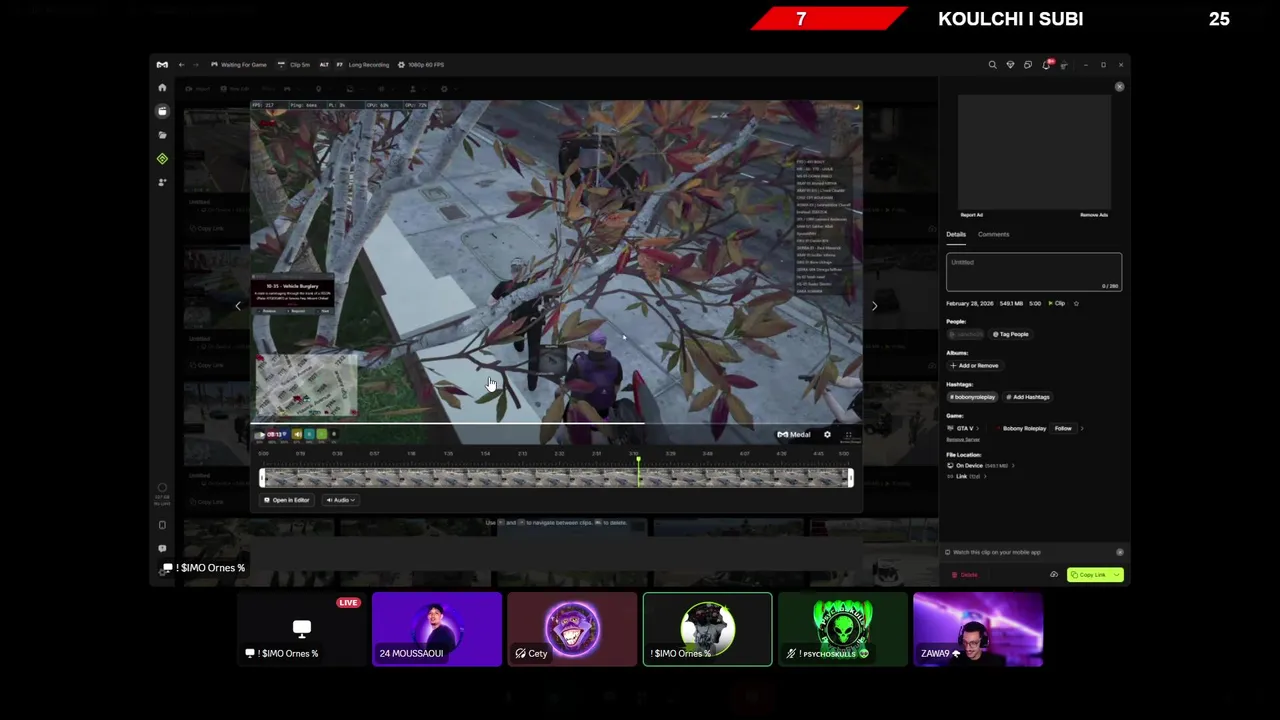Click the Long Recording hotkey button
This screenshot has height=720, width=1280.
pyautogui.click(x=363, y=65)
